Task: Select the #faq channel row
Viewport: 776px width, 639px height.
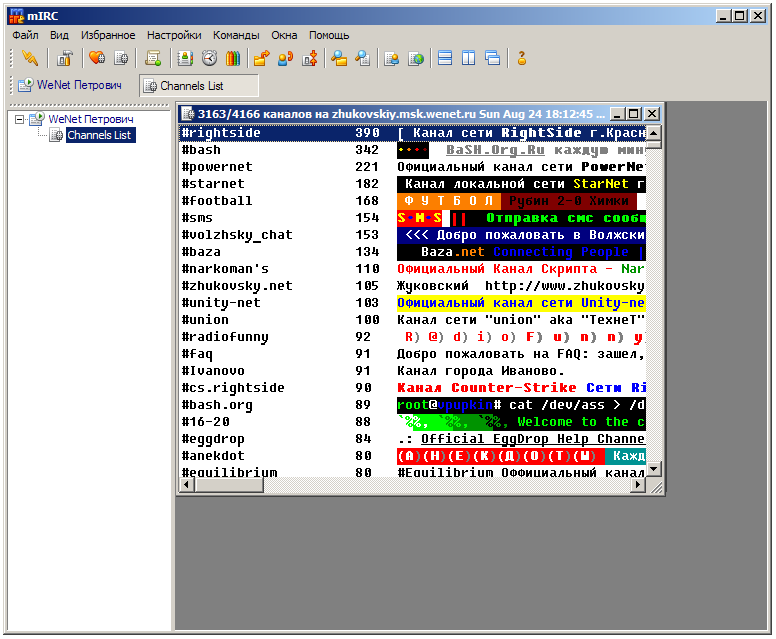Action: click(412, 353)
